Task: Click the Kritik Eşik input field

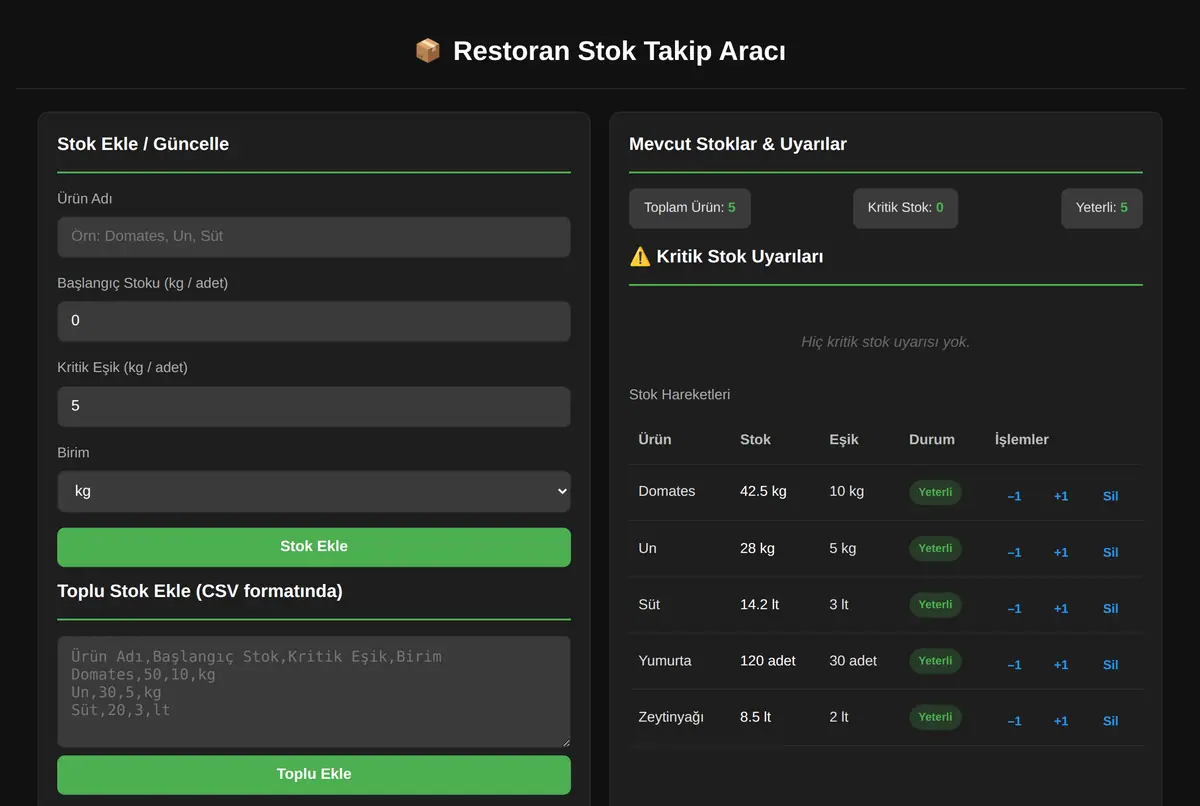Action: 314,406
